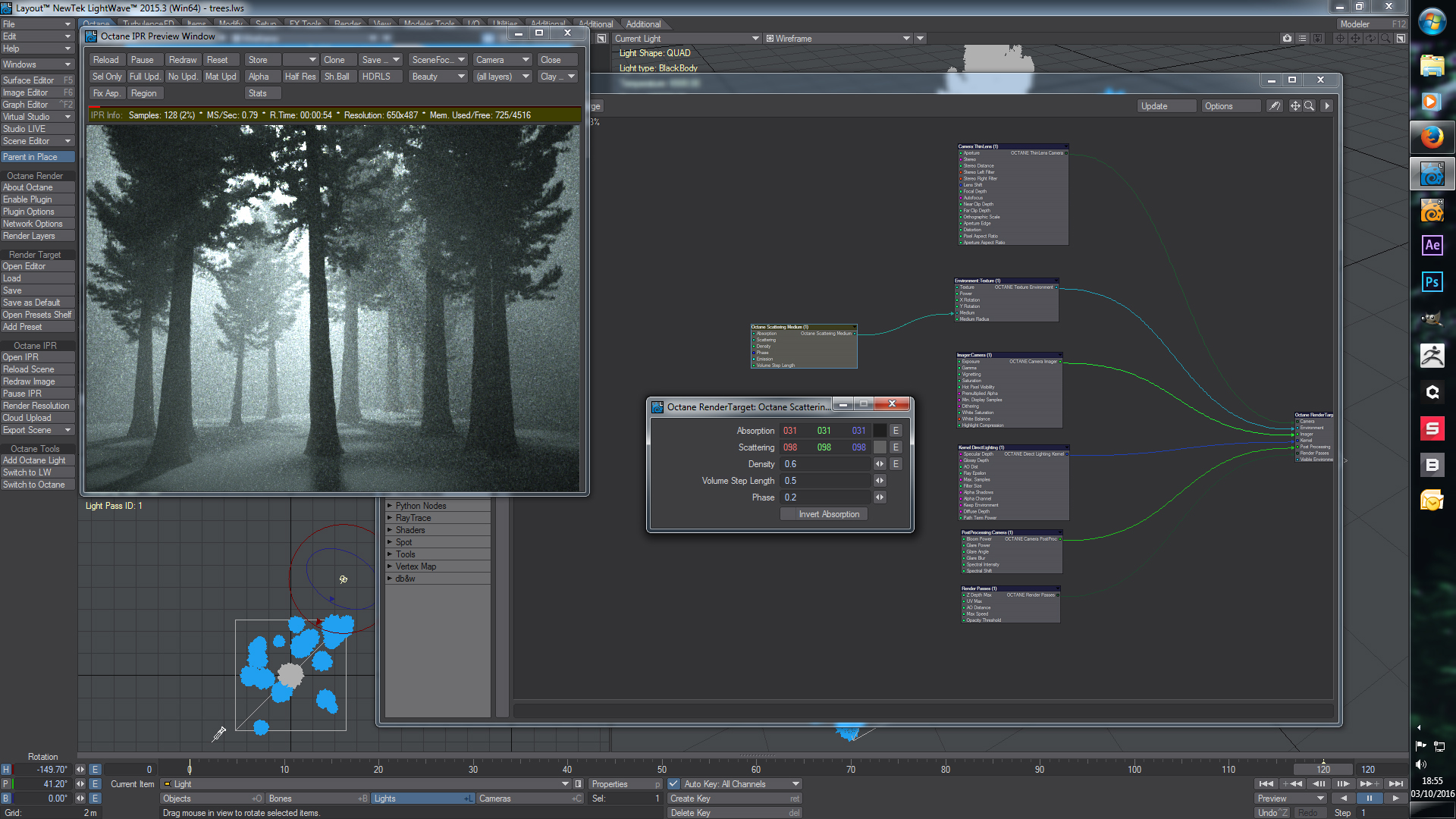Click the viewport camera snapshot icon
The height and width of the screenshot is (819, 1456).
tap(1287, 39)
